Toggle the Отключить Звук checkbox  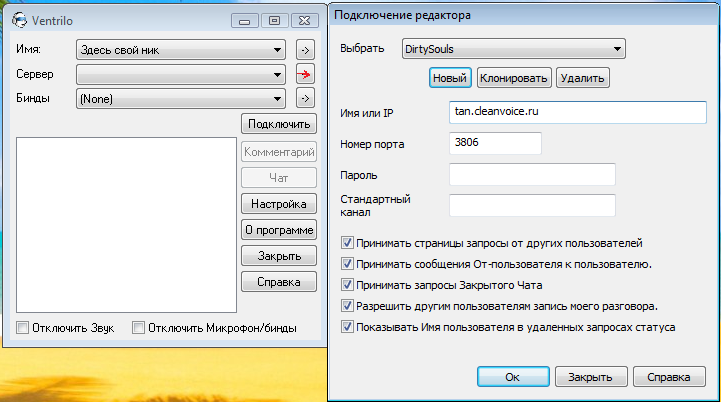22,327
